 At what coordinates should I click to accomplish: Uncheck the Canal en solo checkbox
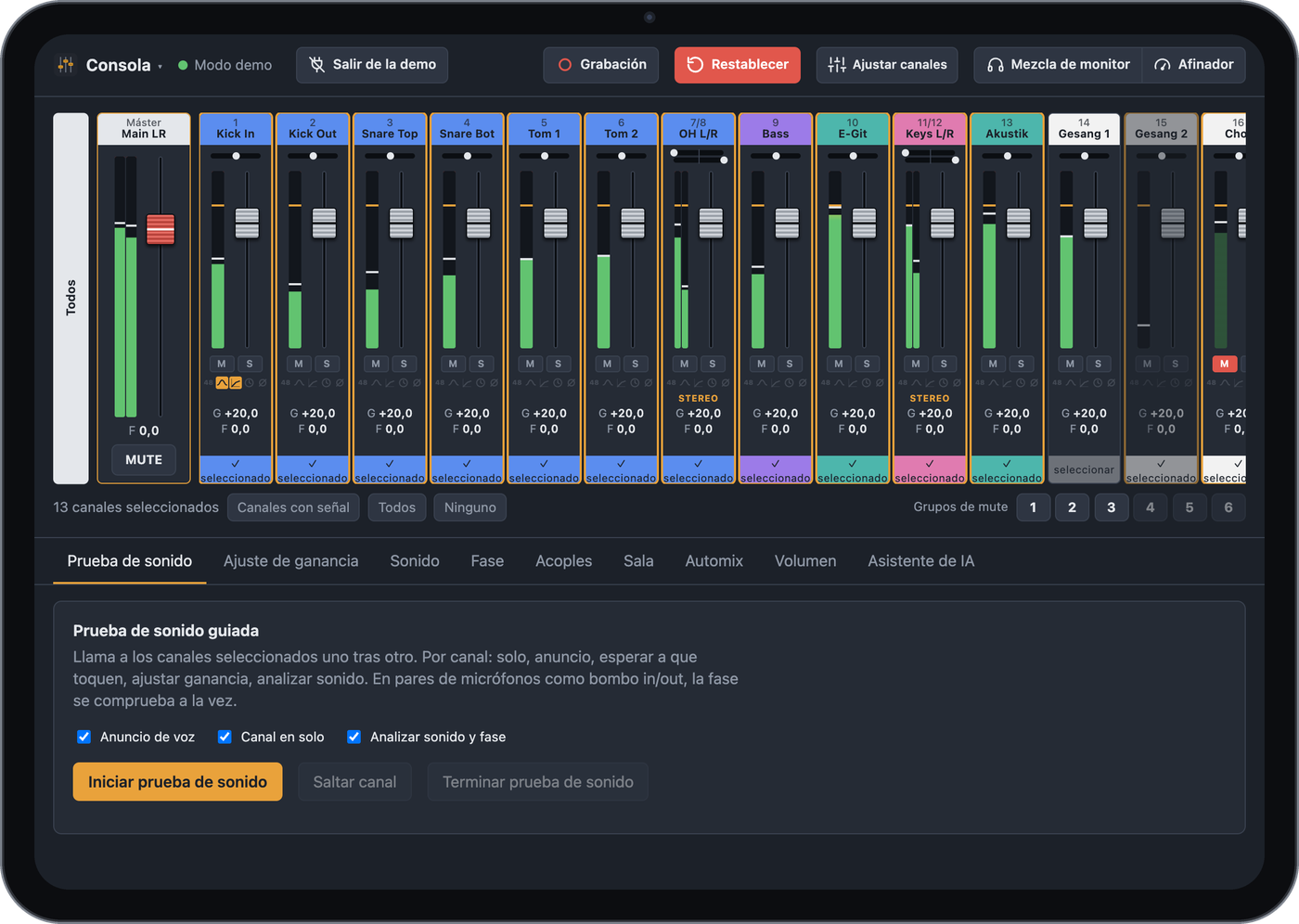(225, 737)
